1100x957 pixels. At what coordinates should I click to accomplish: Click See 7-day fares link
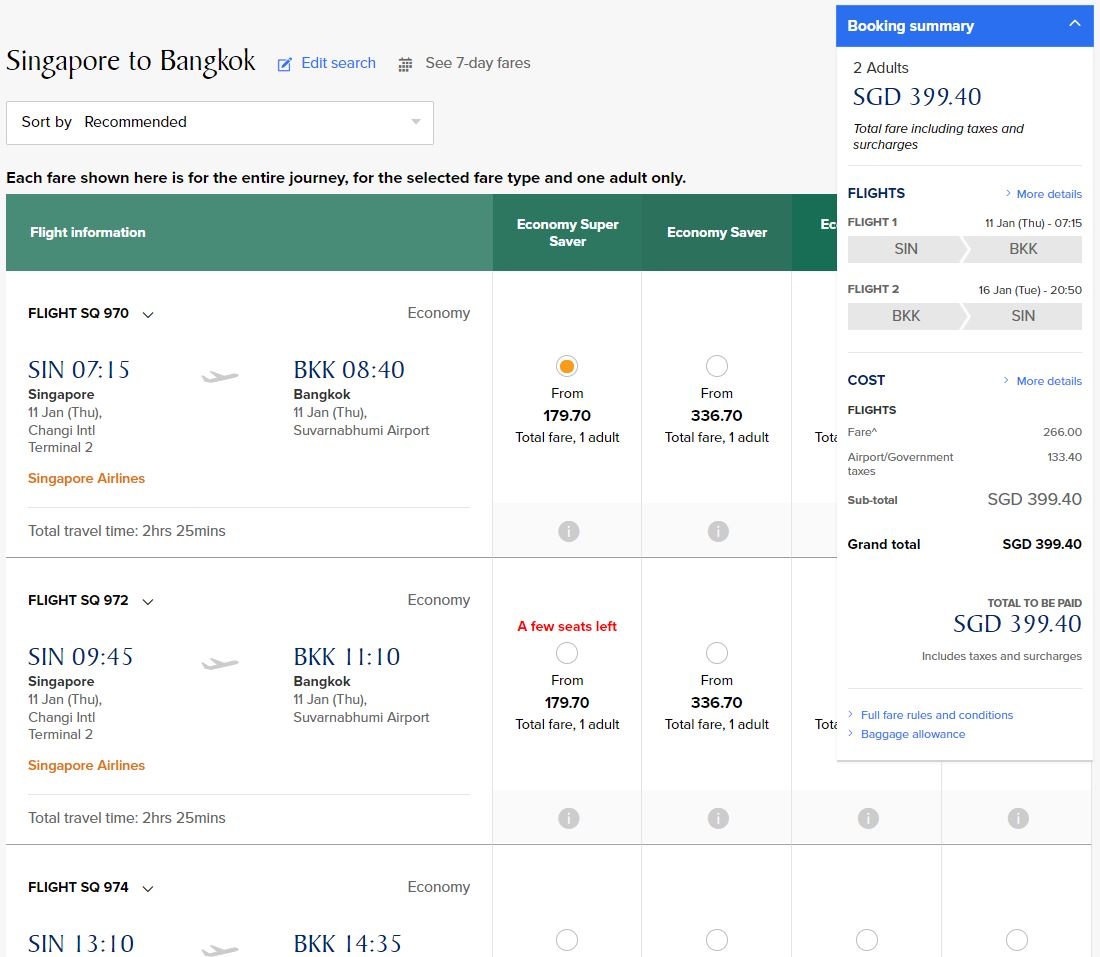pyautogui.click(x=478, y=63)
